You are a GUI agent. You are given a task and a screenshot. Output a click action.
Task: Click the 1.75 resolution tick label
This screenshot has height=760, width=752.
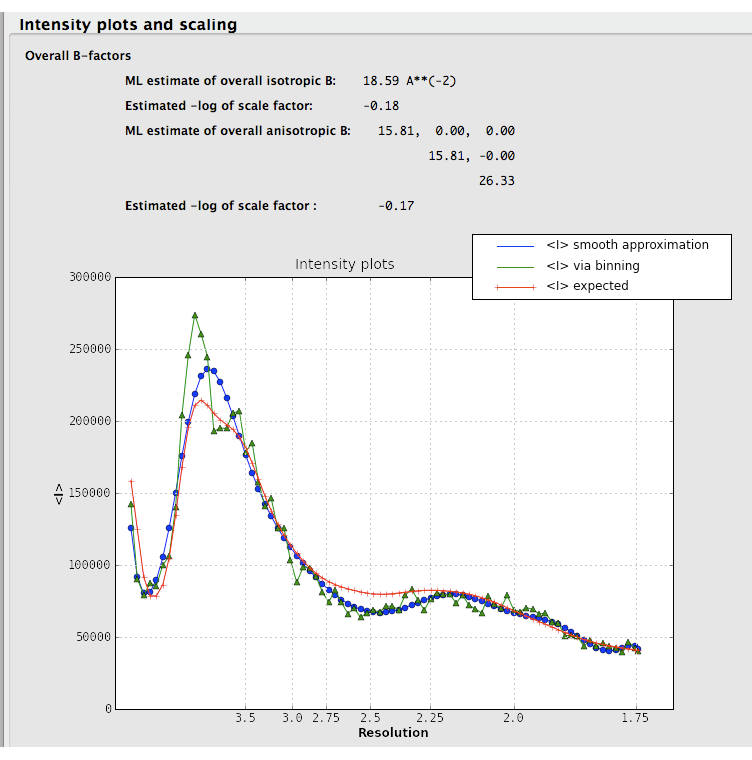635,718
